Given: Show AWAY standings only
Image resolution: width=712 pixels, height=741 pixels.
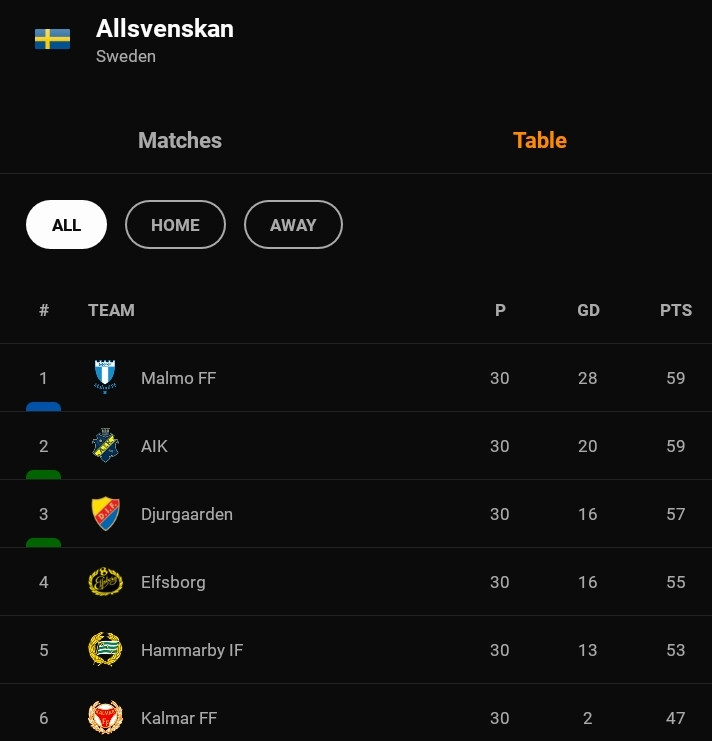Looking at the screenshot, I should [293, 224].
